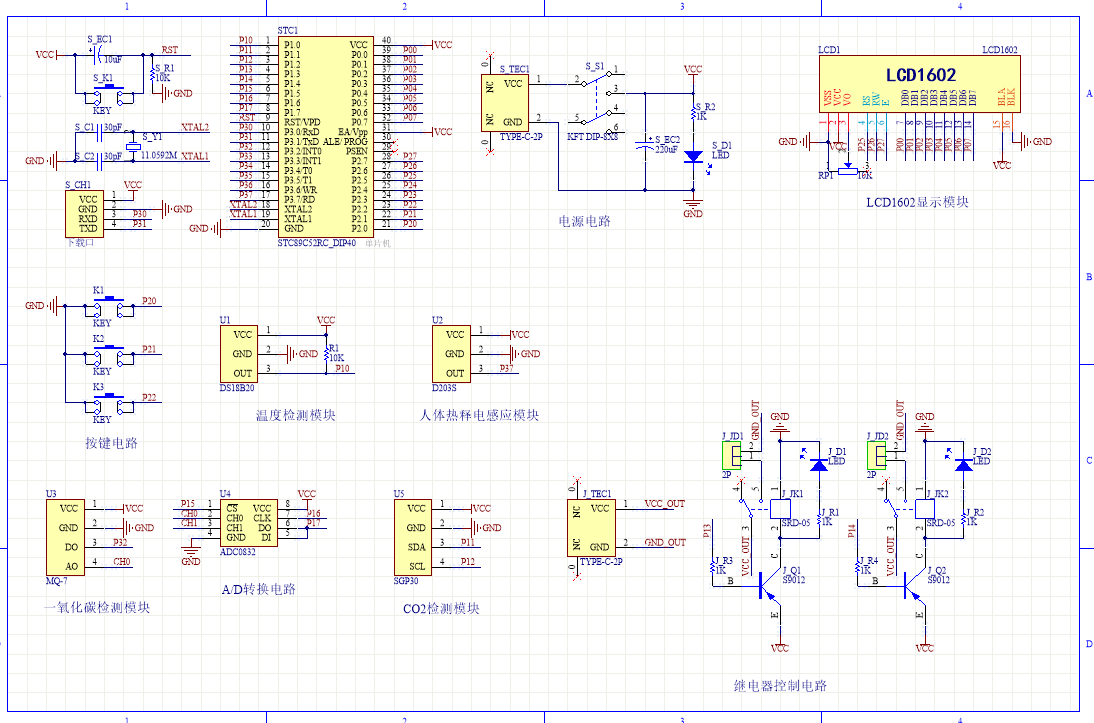The height and width of the screenshot is (723, 1094).
Task: Select the STC89C52RC microcontroller chip body
Action: coord(325,135)
